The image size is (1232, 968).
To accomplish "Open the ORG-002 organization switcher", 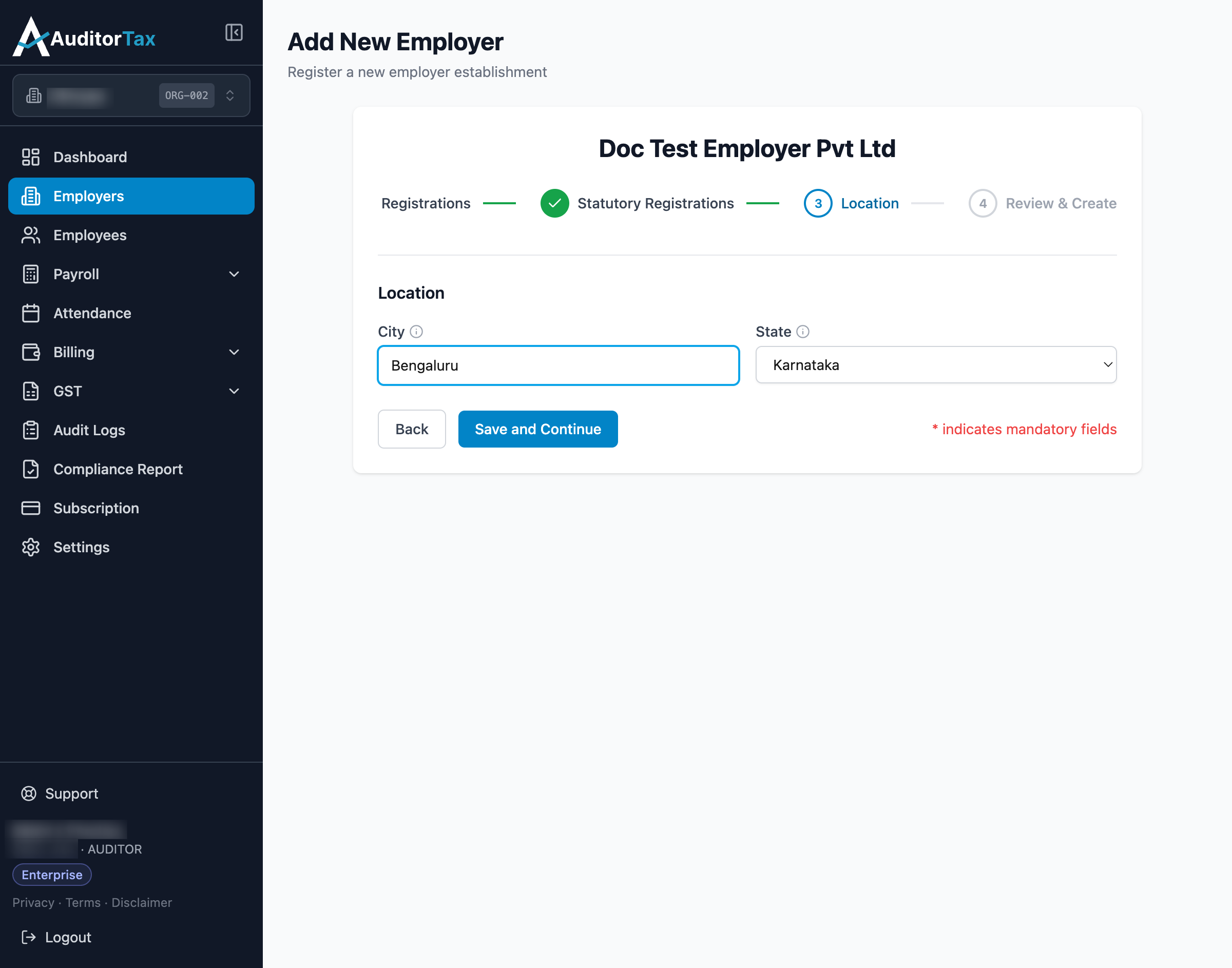I will click(131, 95).
